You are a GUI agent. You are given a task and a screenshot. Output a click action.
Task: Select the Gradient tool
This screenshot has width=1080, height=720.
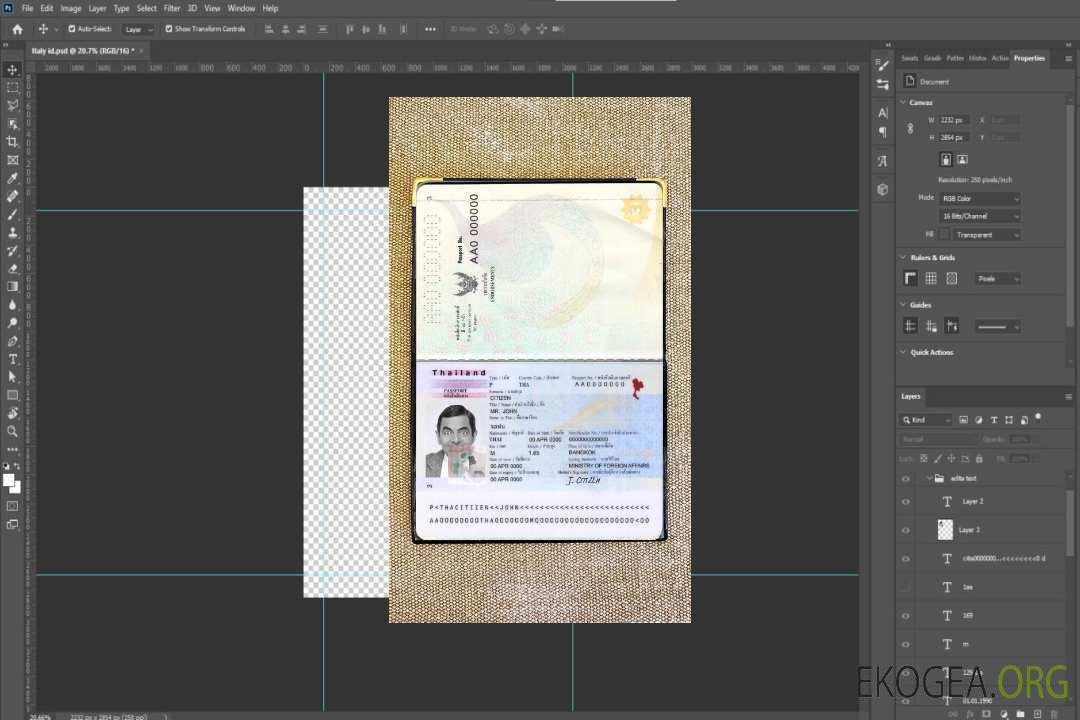tap(12, 287)
